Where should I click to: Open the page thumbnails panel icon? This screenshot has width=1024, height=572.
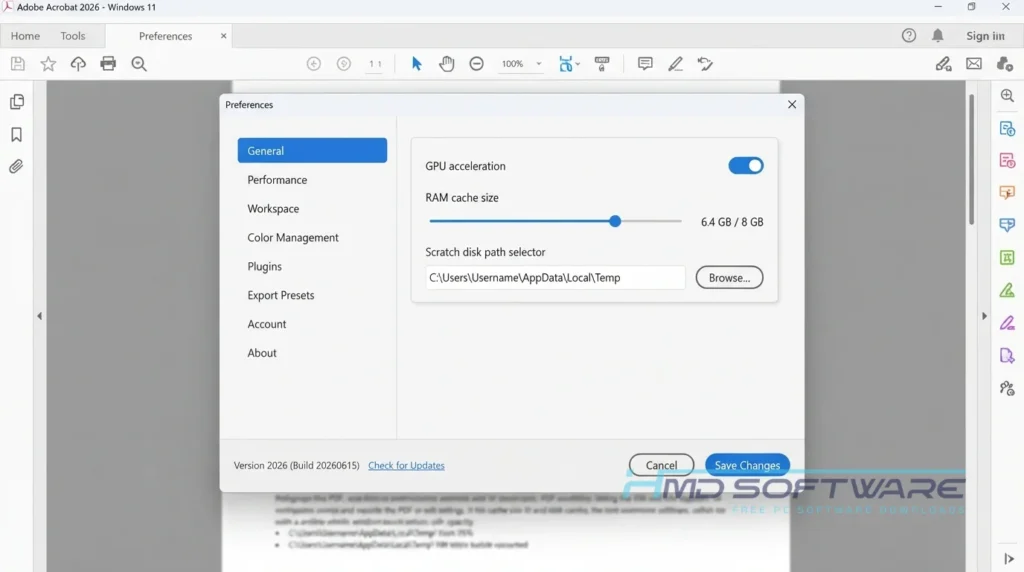point(17,102)
